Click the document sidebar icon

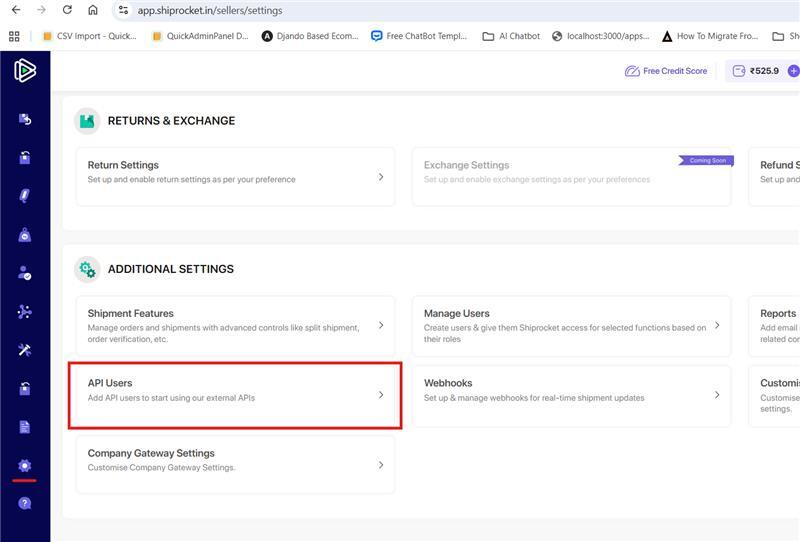pos(25,427)
